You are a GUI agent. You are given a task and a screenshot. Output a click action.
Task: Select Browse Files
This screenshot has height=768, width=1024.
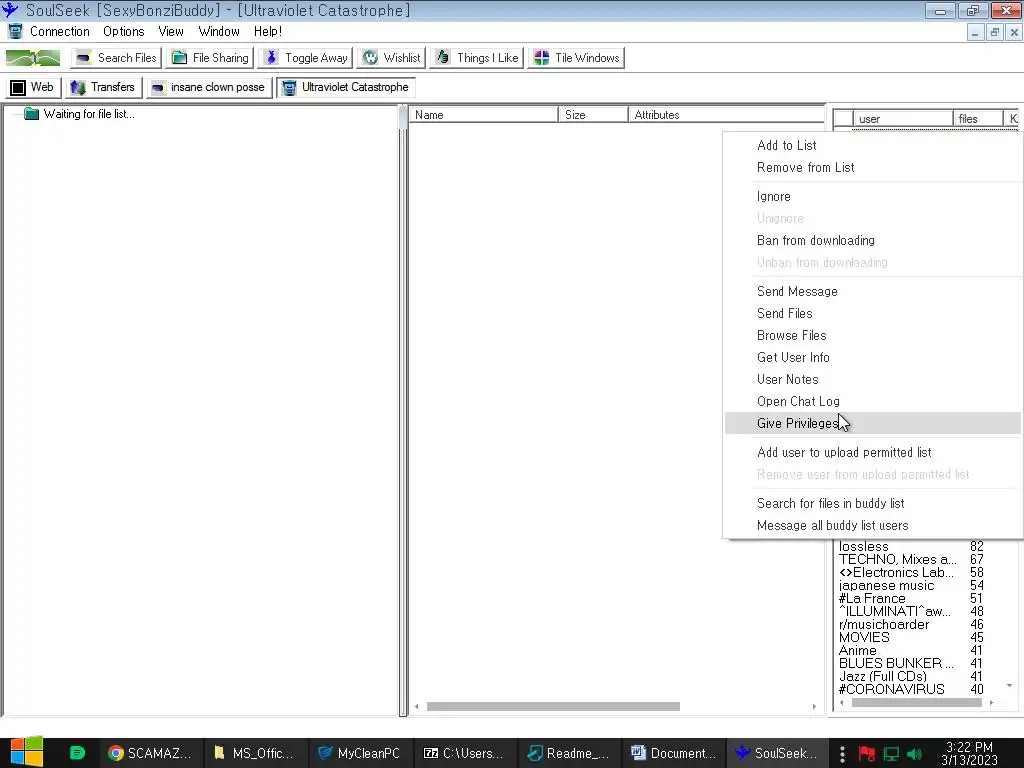pos(872,336)
